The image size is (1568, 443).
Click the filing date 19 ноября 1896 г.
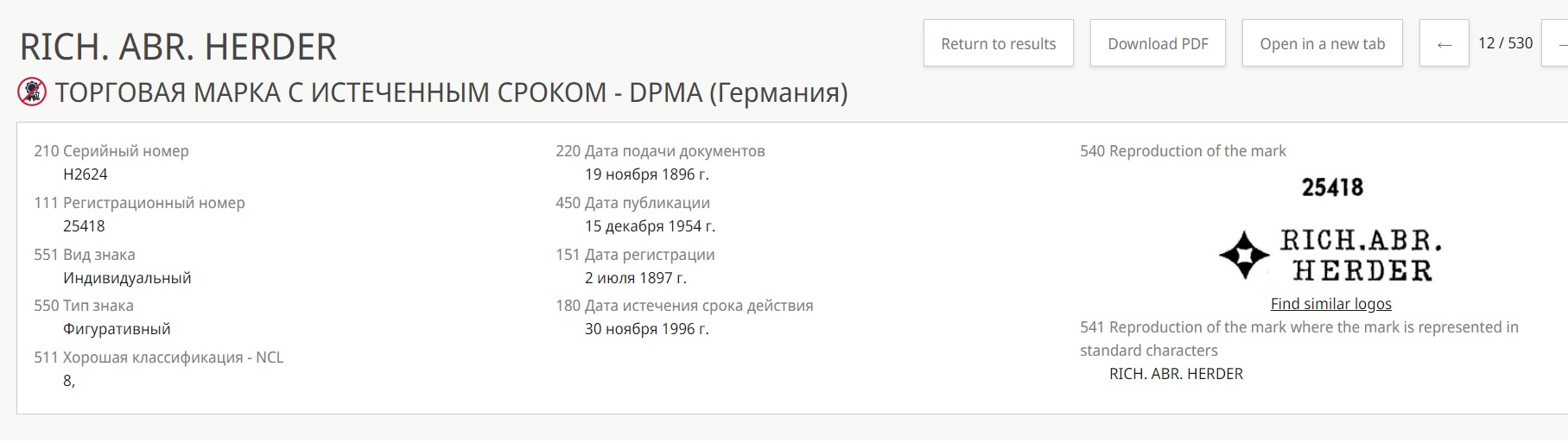tap(646, 174)
